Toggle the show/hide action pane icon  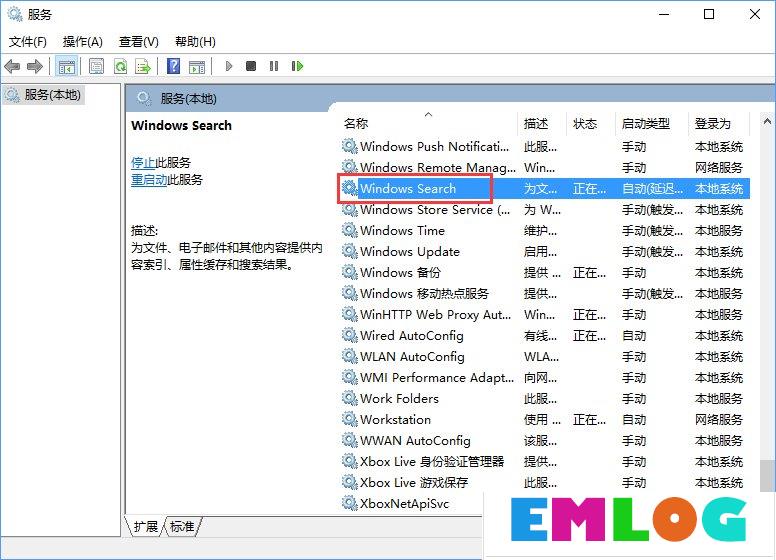pos(197,66)
